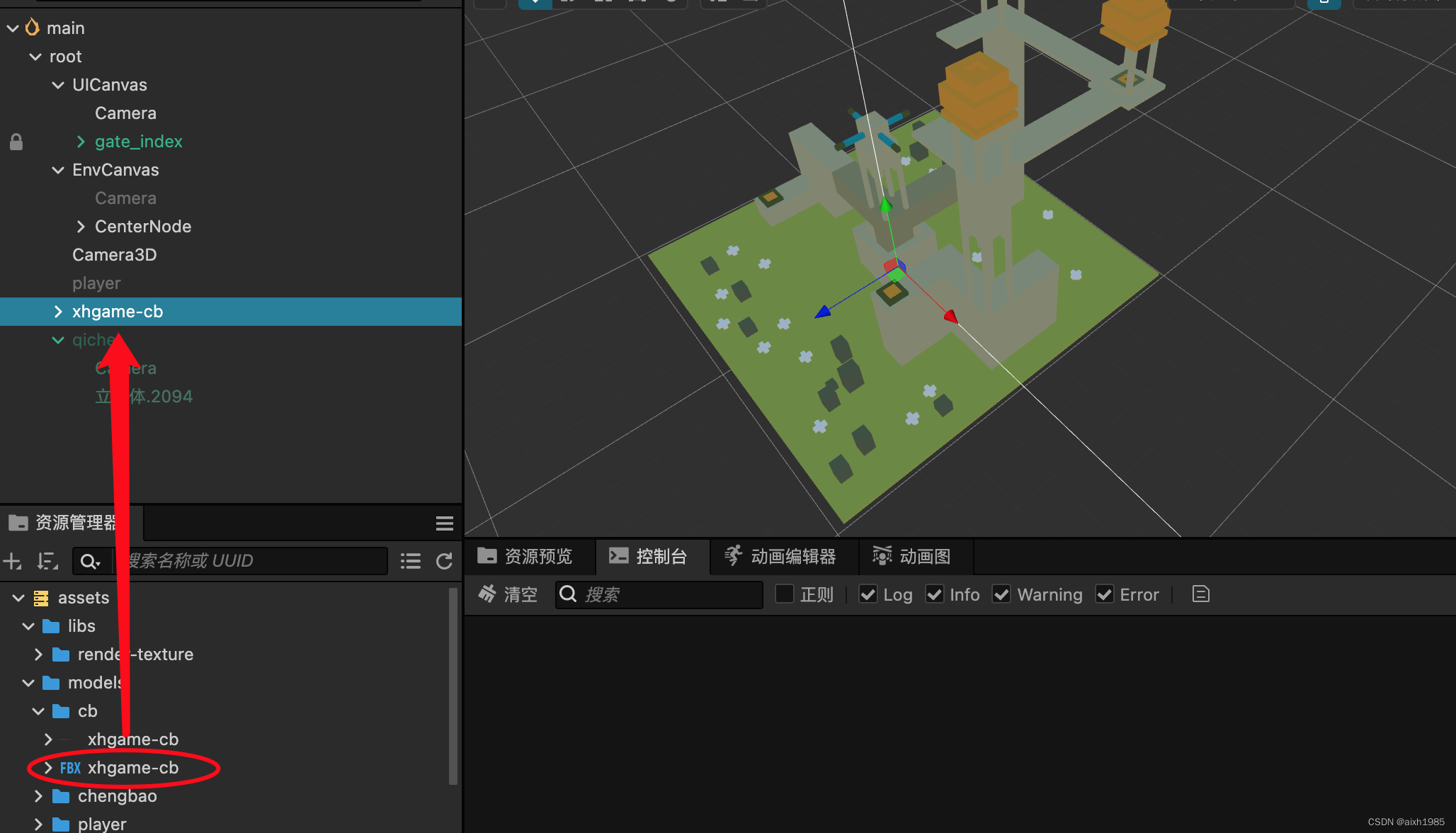Click the magnifier search-filter icon in asset panel
Image resolution: width=1456 pixels, height=833 pixels.
pyautogui.click(x=91, y=561)
